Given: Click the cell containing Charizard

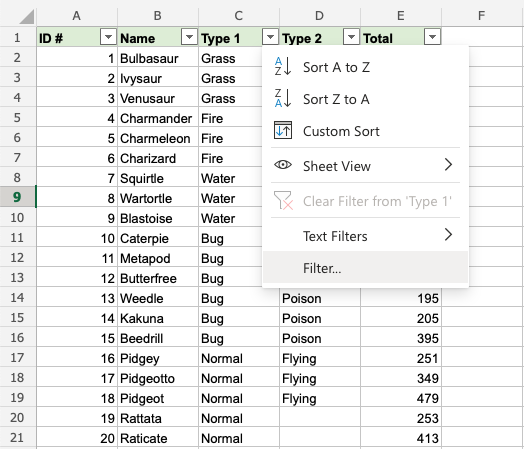Looking at the screenshot, I should click(x=158, y=158).
